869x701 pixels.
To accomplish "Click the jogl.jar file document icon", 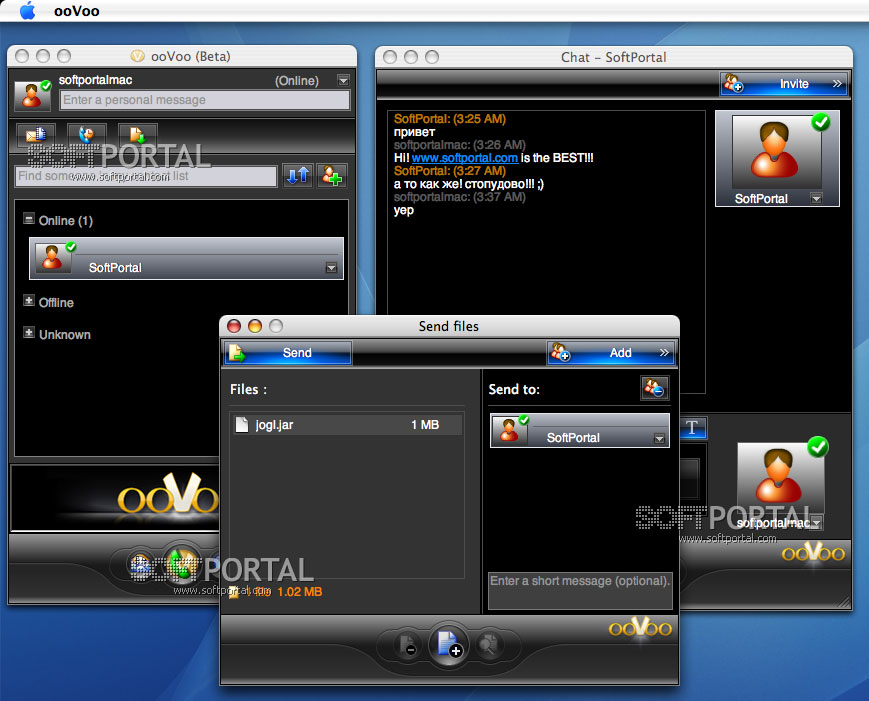I will [242, 424].
